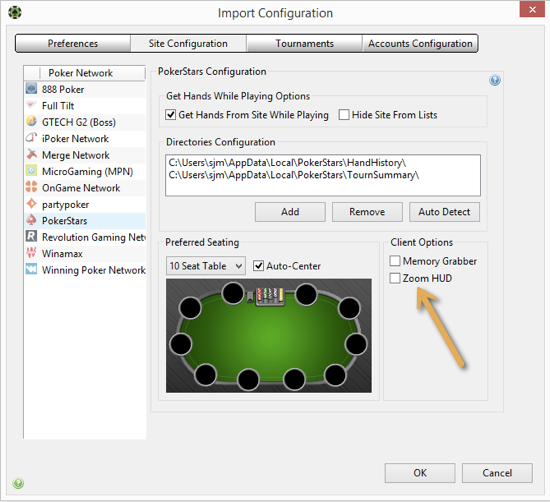Screen dimensions: 550x502
Task: Choose OnGame Network row
Action: (85, 188)
